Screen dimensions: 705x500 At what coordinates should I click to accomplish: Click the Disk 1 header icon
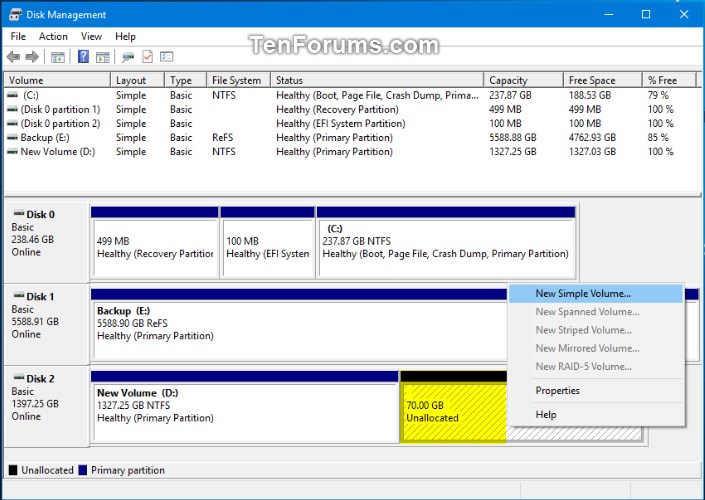(x=19, y=295)
